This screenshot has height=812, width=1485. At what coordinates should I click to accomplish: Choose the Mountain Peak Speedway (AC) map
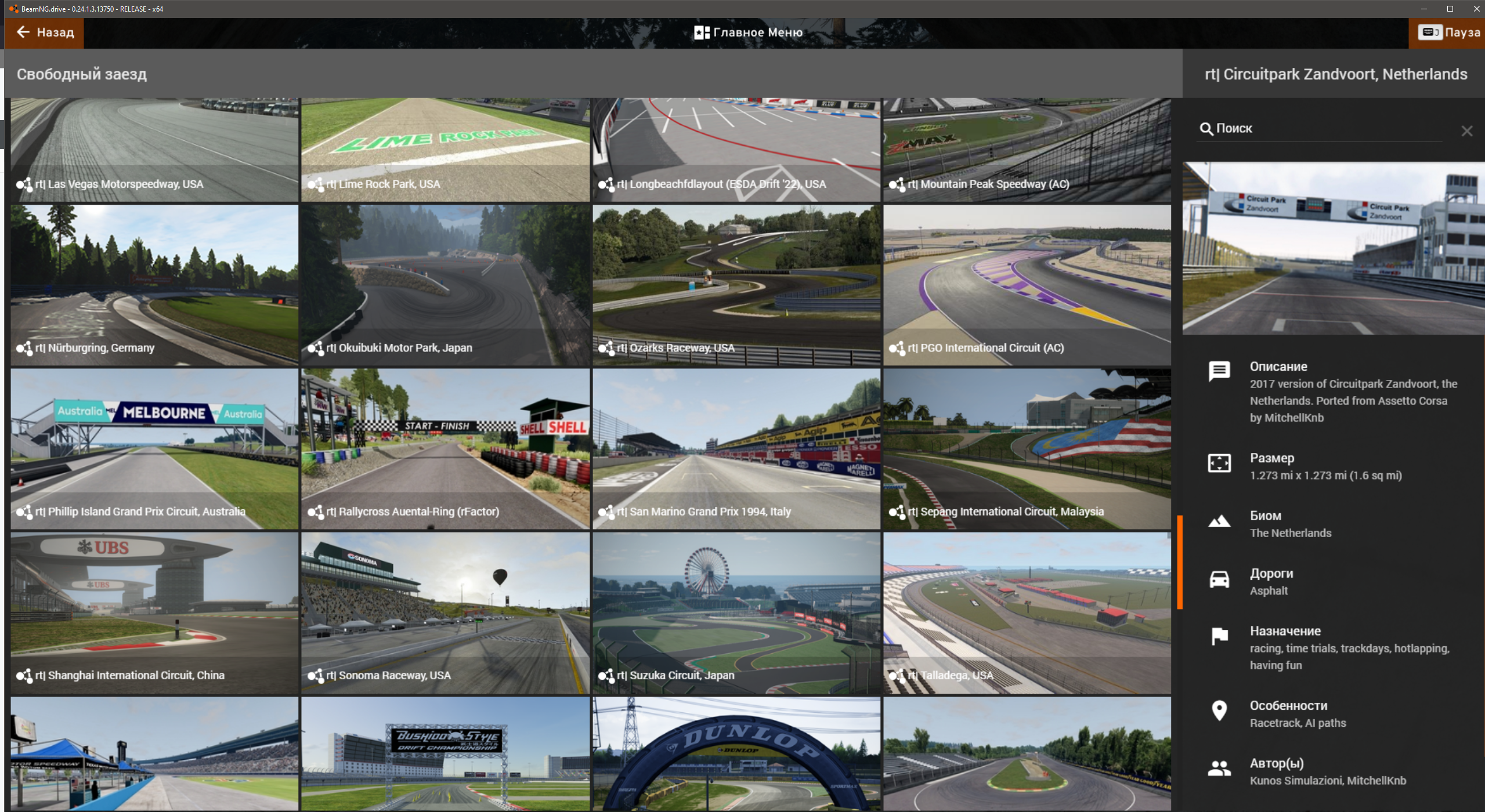click(x=1027, y=150)
